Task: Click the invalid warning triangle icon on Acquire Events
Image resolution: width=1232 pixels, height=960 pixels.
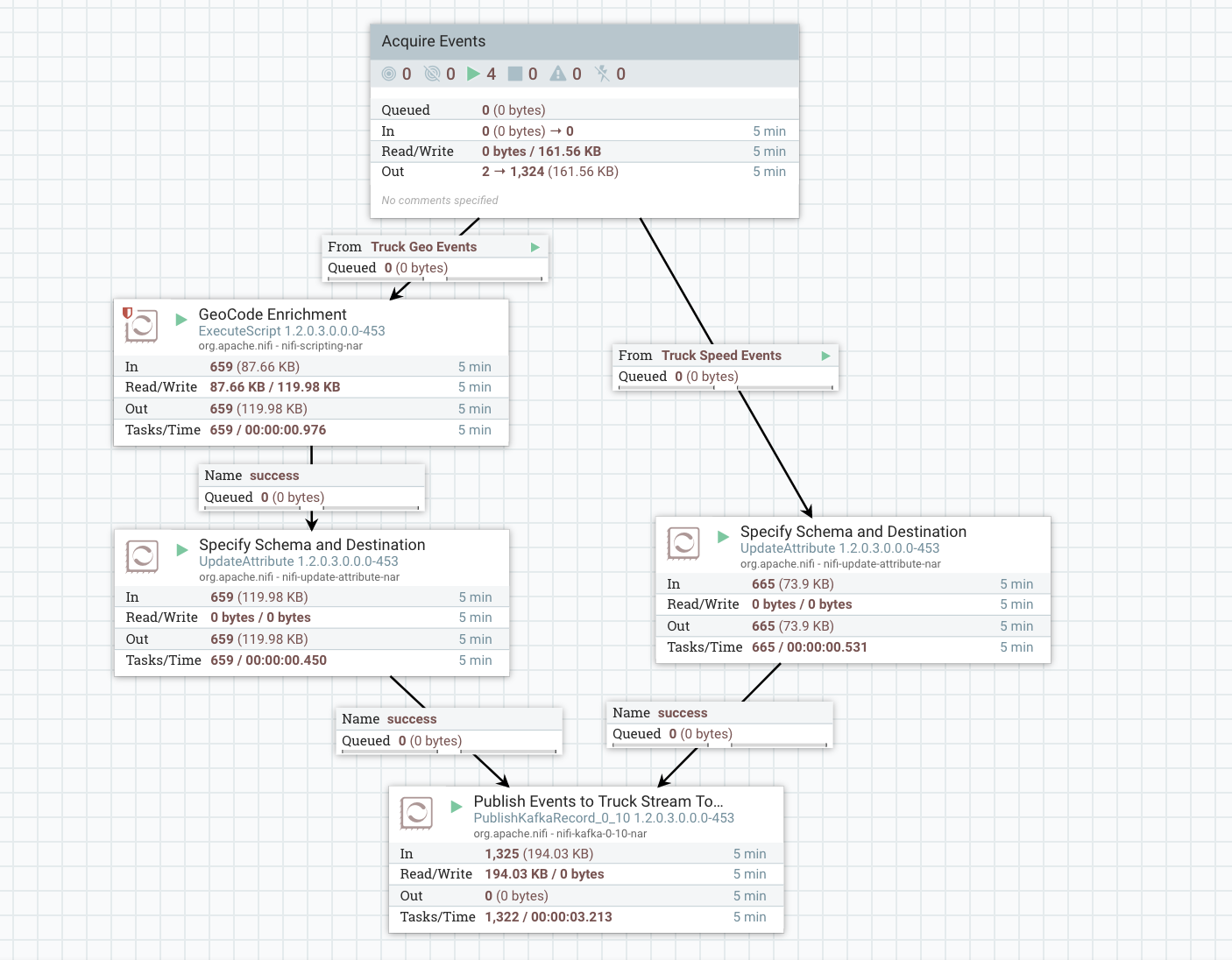Action: point(558,74)
